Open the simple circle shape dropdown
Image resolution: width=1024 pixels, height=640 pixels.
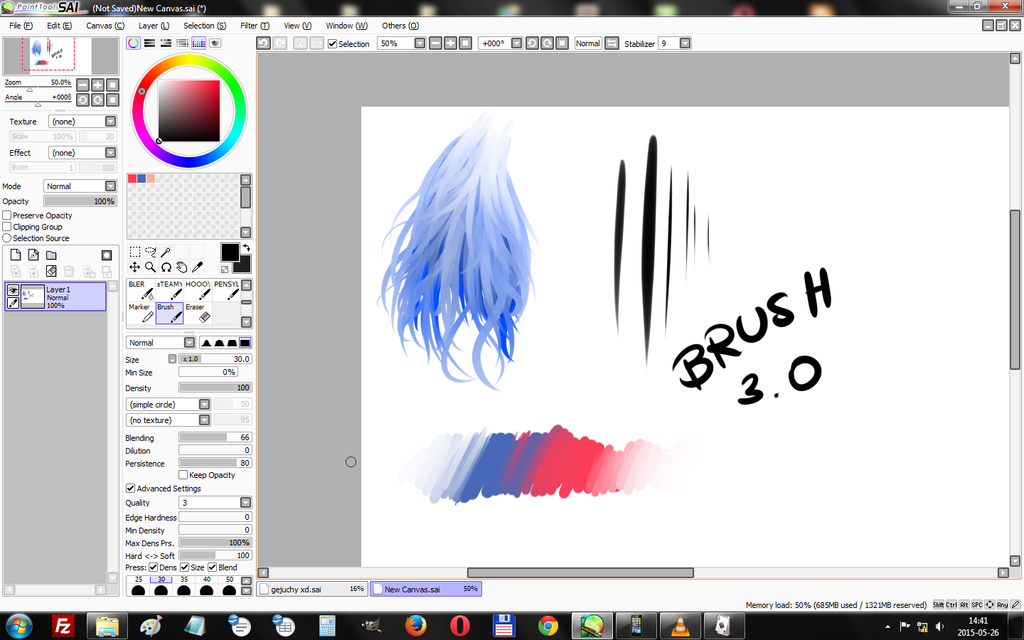168,404
